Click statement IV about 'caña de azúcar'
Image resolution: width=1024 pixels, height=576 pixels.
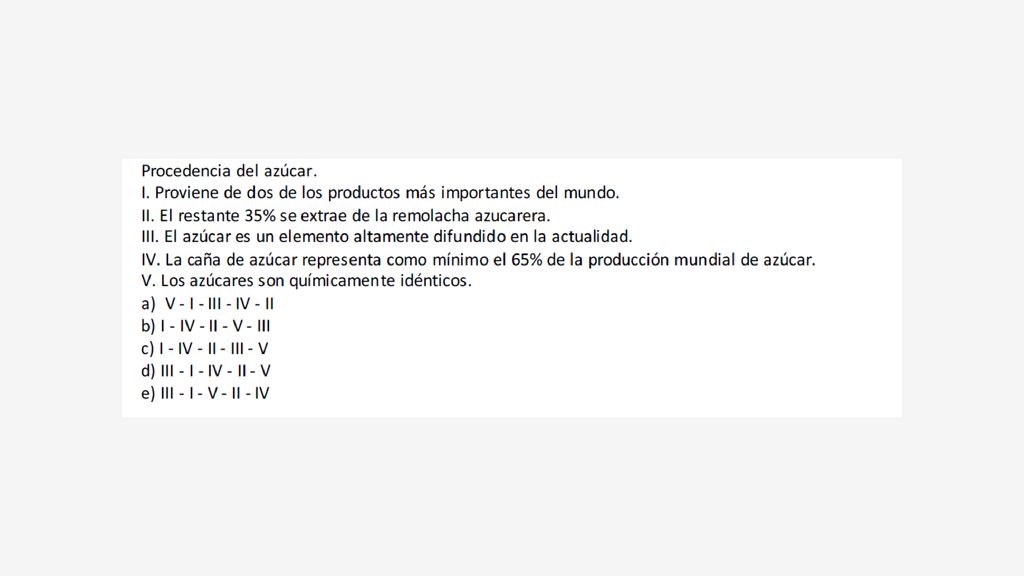(x=478, y=260)
